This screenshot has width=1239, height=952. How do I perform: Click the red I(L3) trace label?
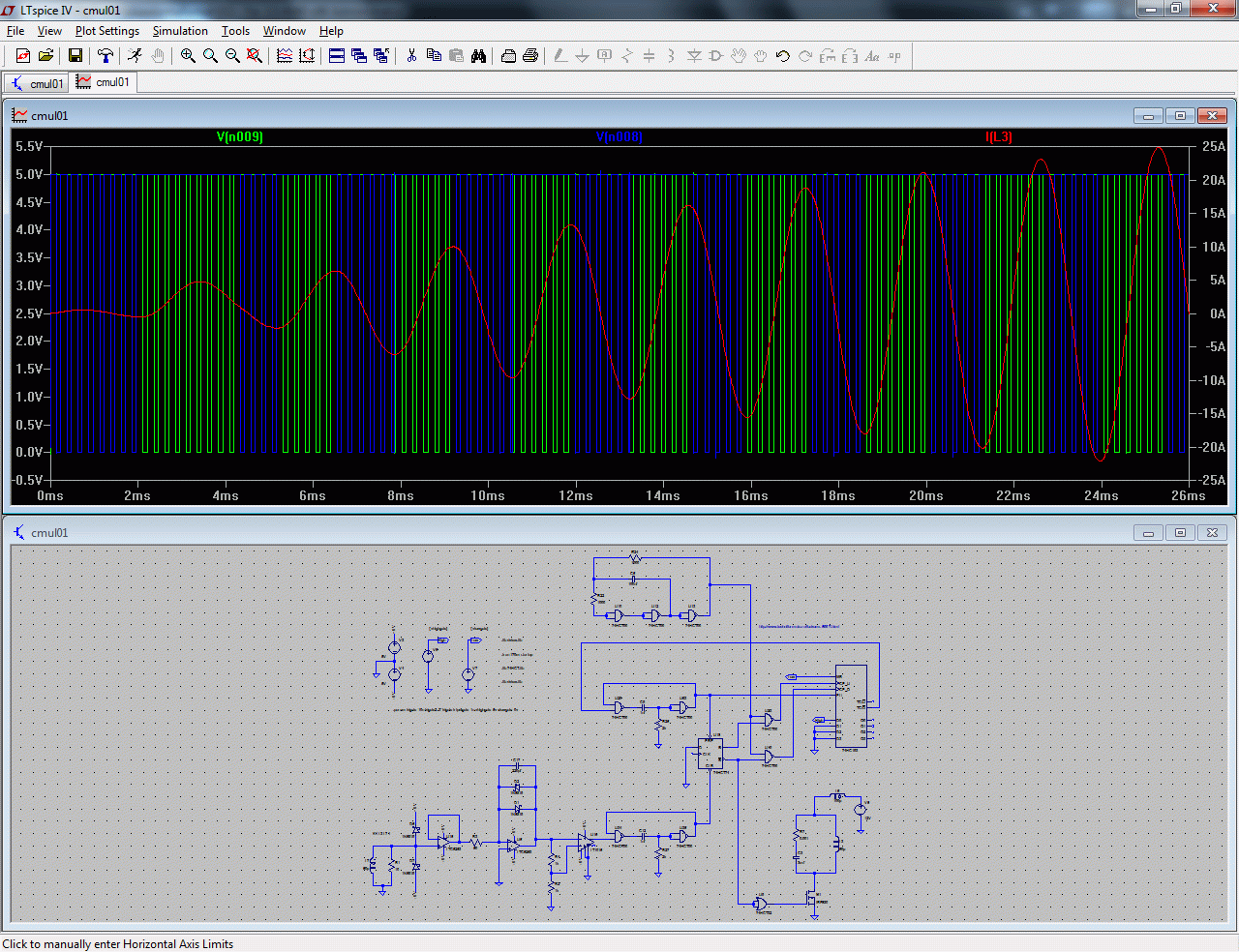[998, 136]
